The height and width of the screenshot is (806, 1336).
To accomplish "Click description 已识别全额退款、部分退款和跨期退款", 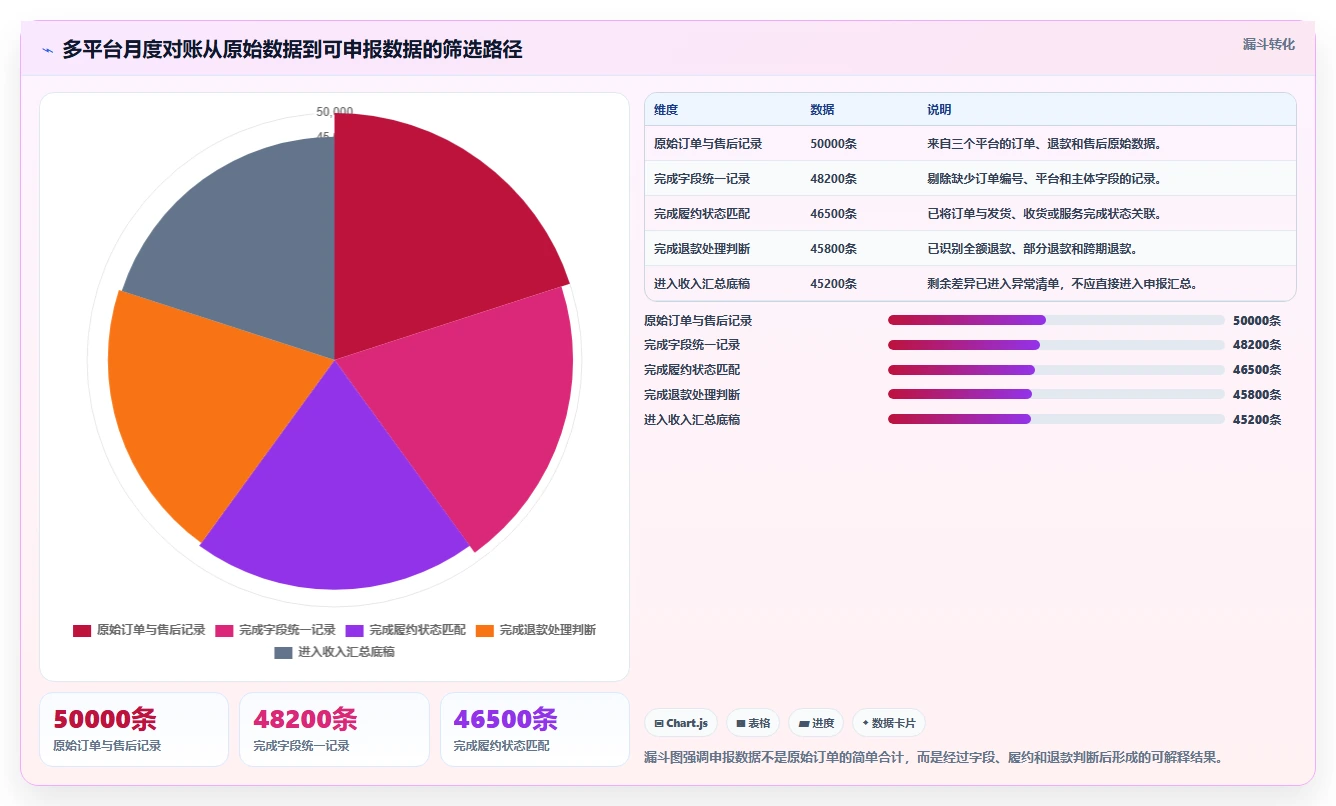I will (1032, 249).
